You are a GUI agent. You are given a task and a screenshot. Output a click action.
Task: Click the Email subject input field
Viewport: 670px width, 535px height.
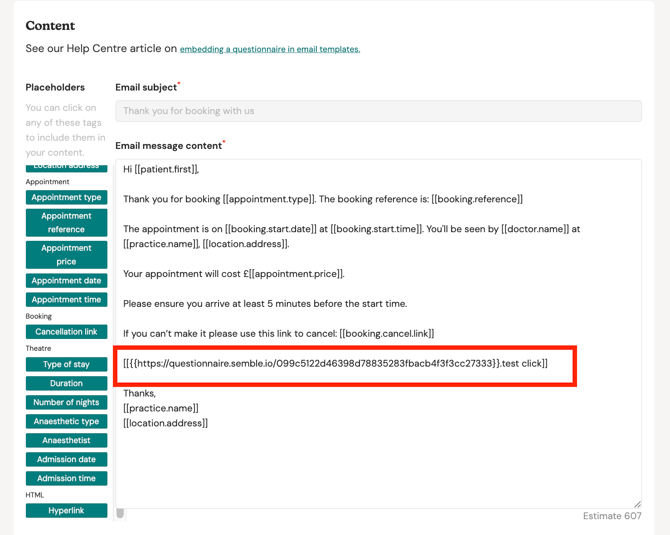[x=378, y=111]
